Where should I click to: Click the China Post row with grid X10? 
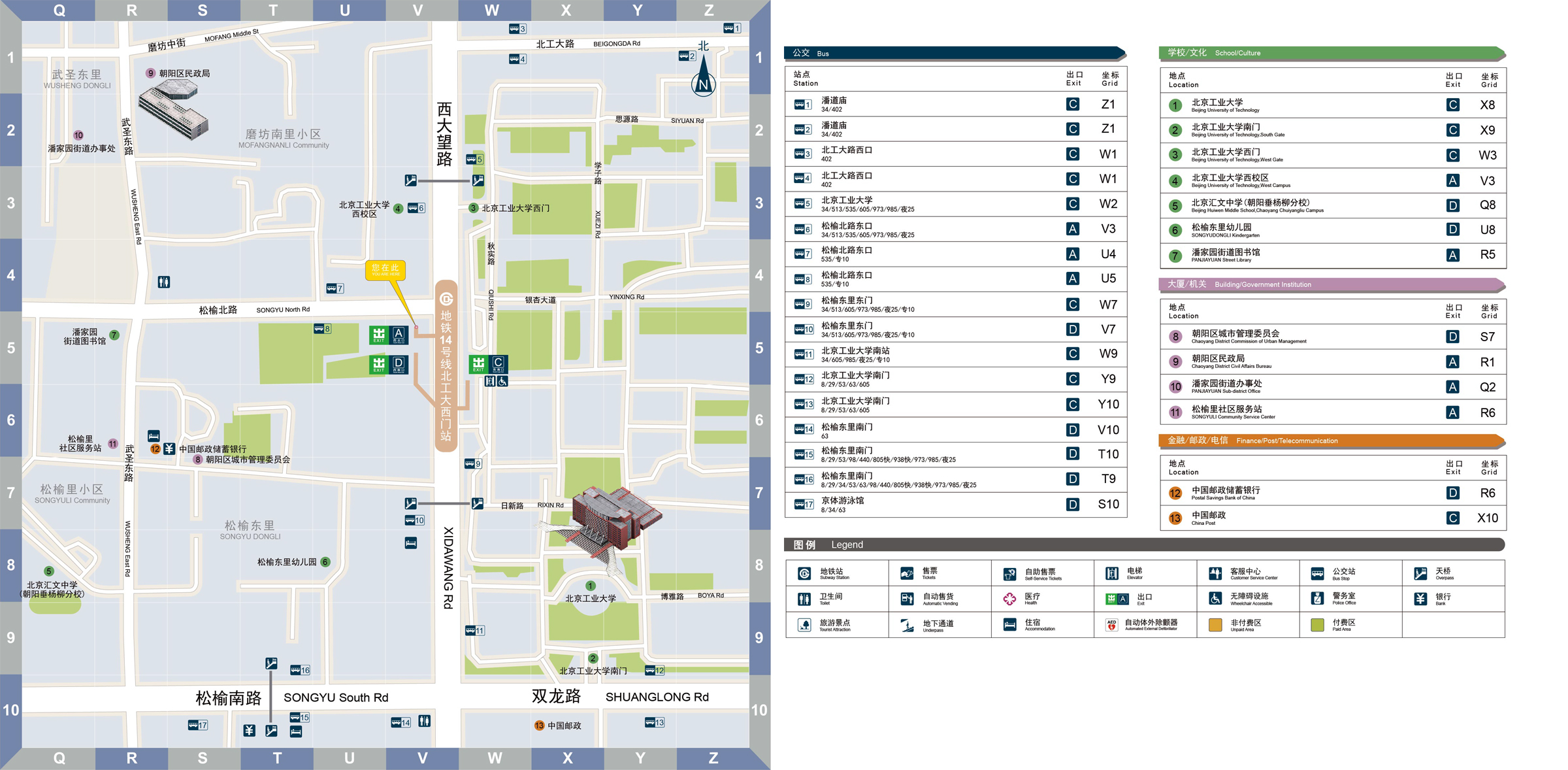pyautogui.click(x=1333, y=518)
